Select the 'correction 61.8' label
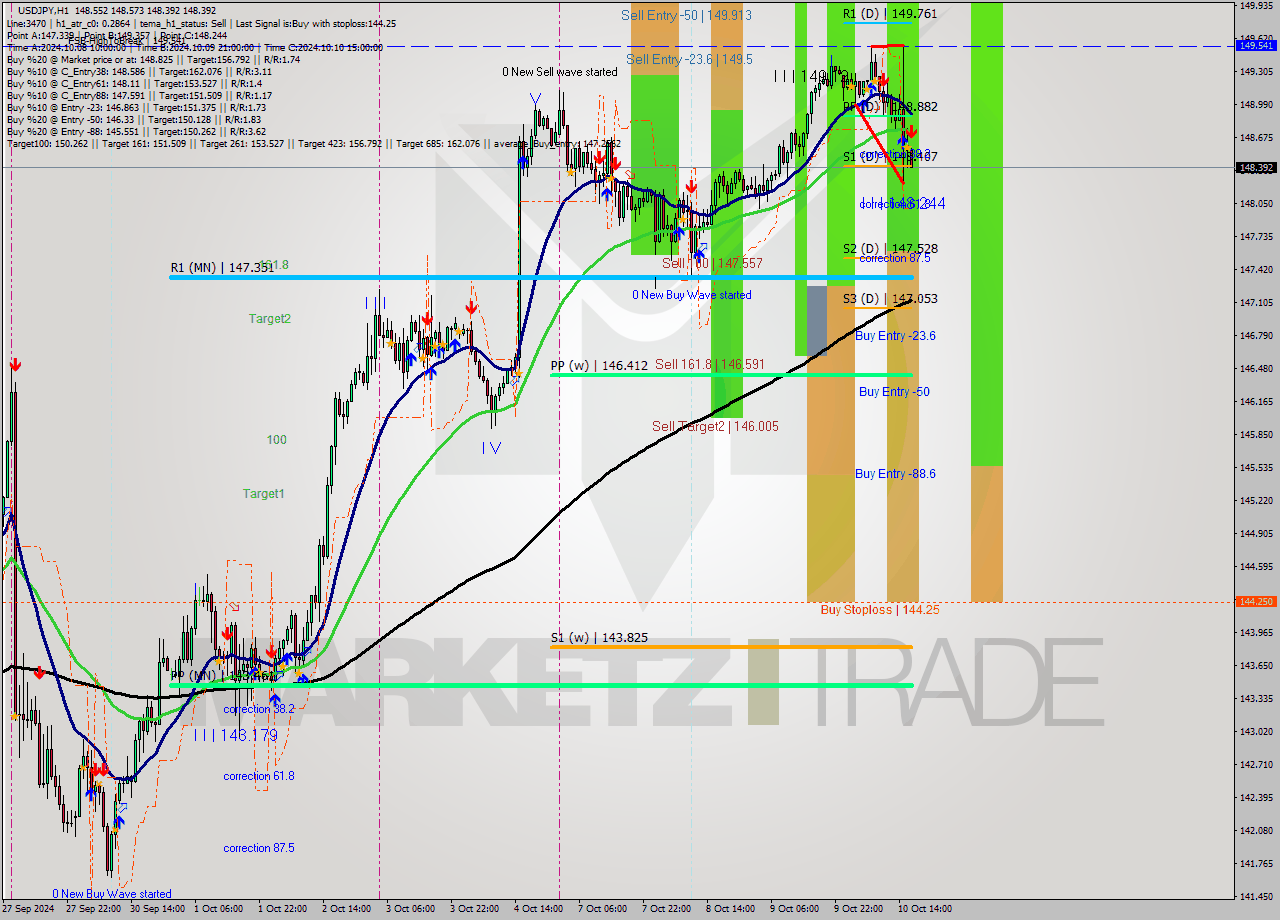 [259, 776]
